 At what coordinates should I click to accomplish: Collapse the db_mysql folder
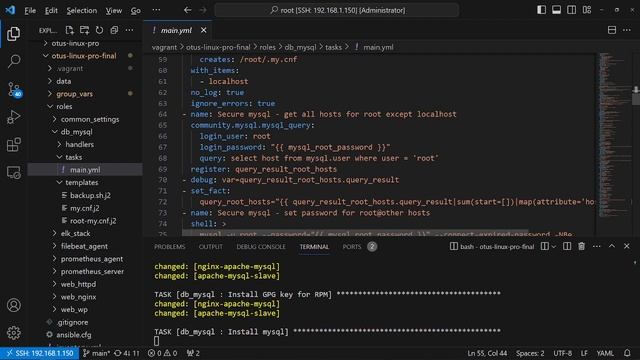[54, 131]
